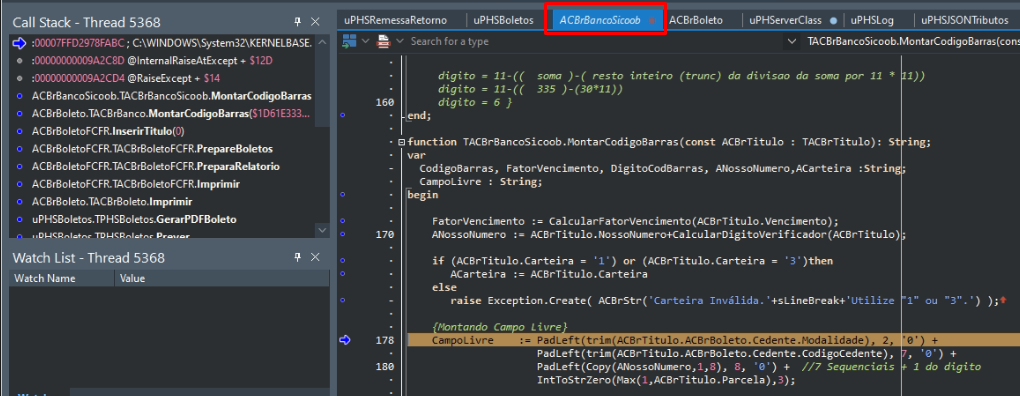Click modified dot on uPHSServerClass tab

834,21
